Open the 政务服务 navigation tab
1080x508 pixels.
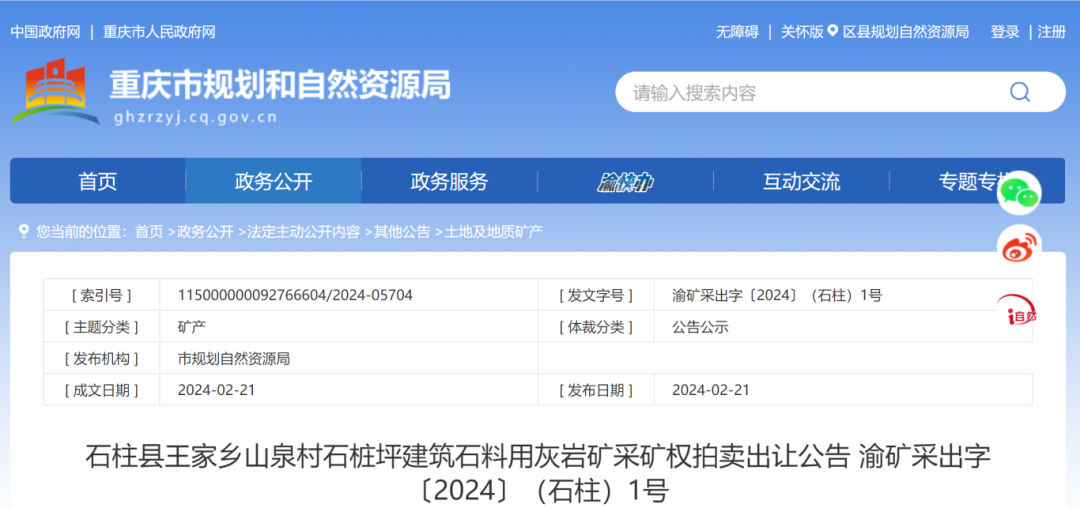[449, 182]
